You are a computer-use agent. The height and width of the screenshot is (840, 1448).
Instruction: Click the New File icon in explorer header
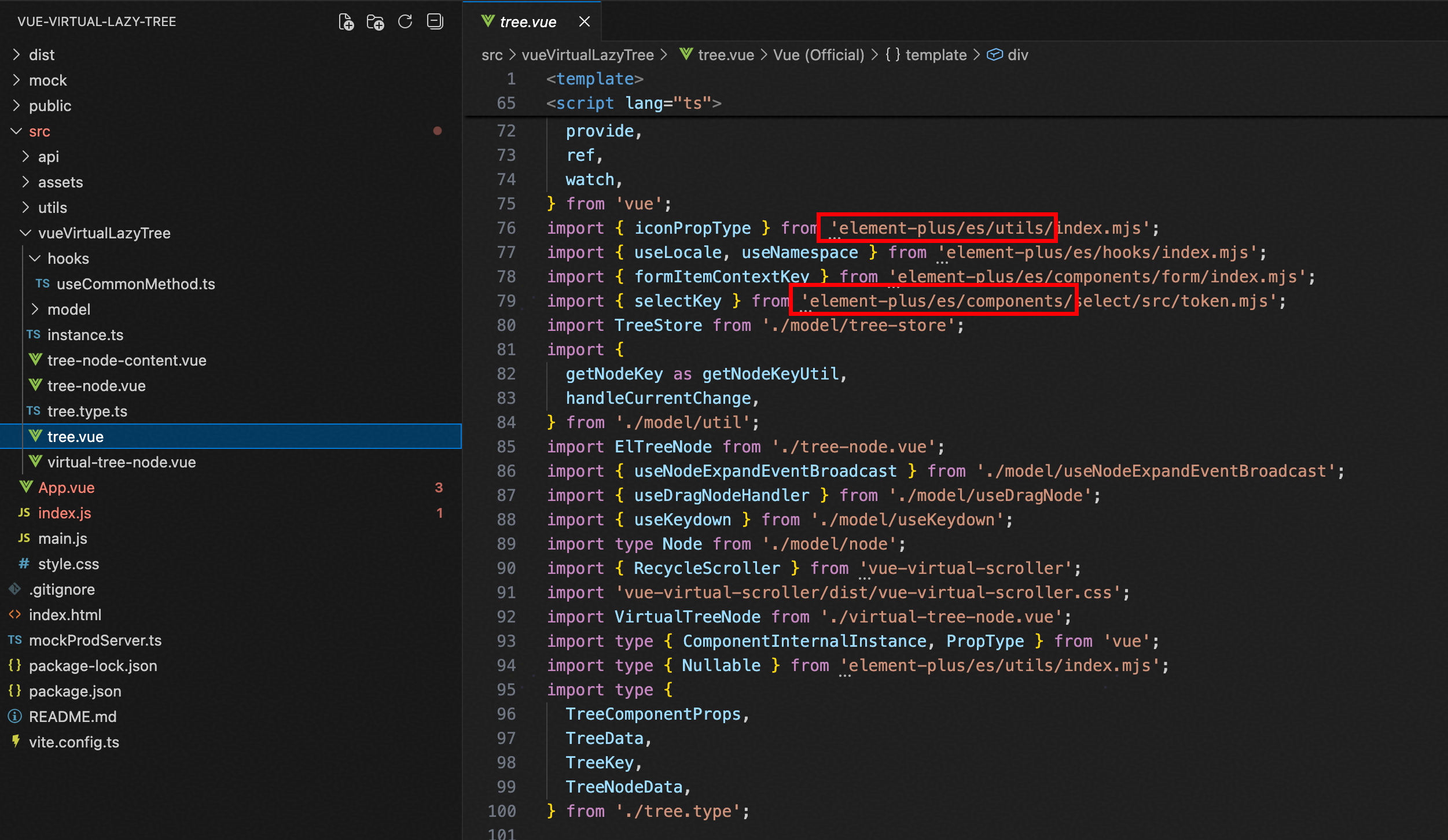(346, 22)
